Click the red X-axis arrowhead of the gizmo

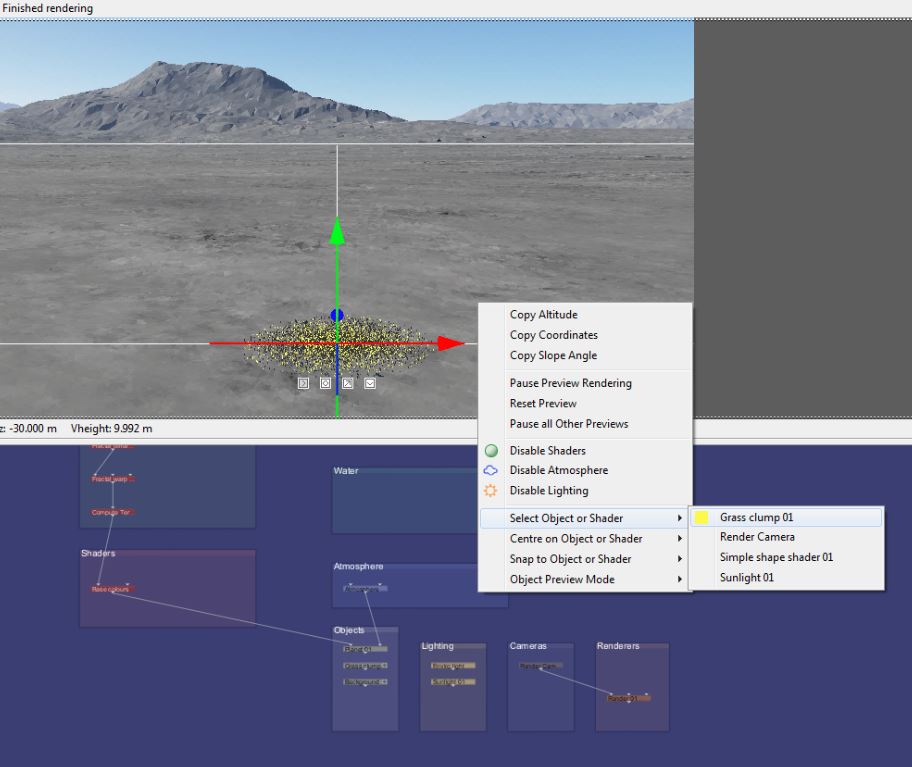click(450, 344)
